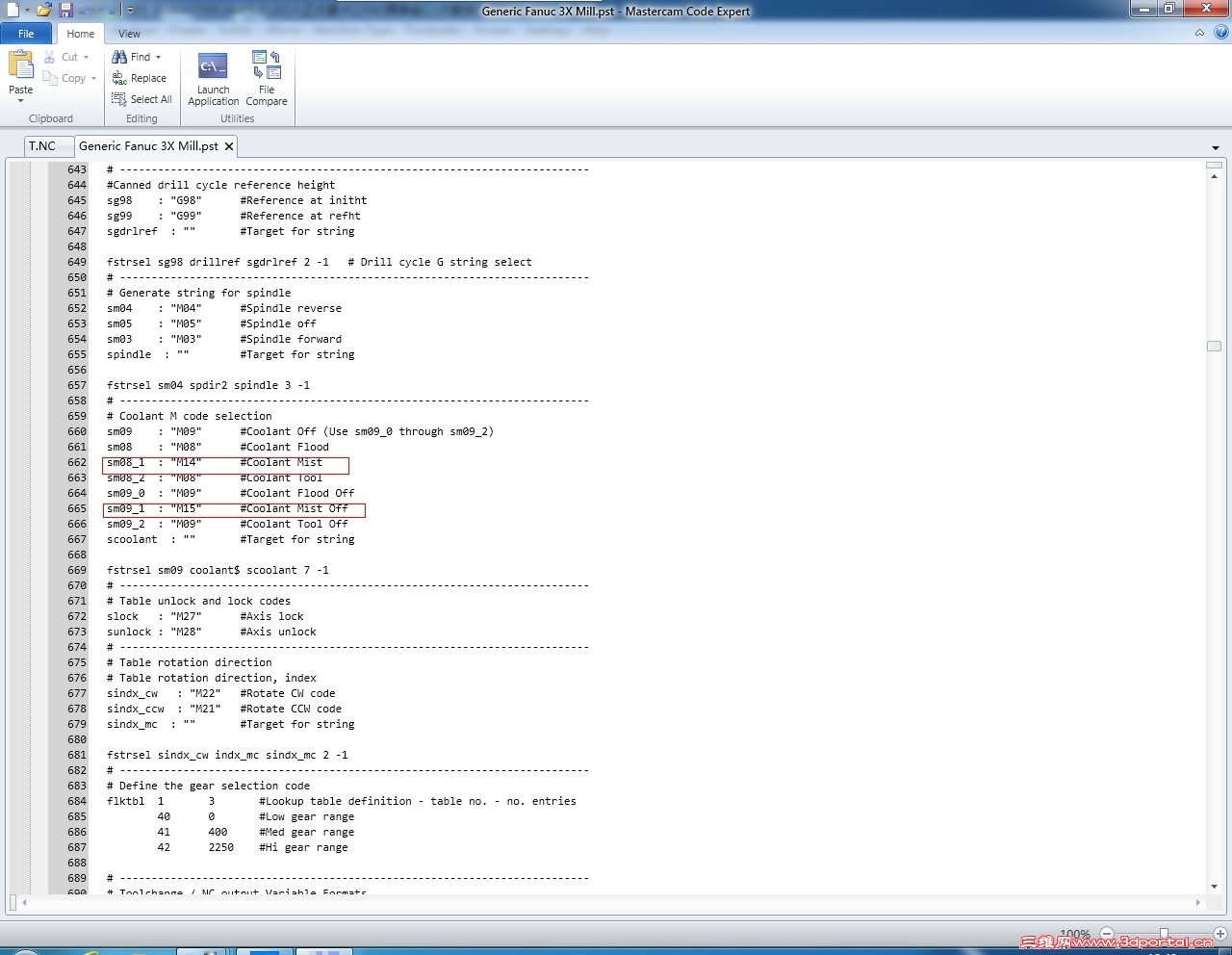Expand the arrow next to Cut

[86, 57]
